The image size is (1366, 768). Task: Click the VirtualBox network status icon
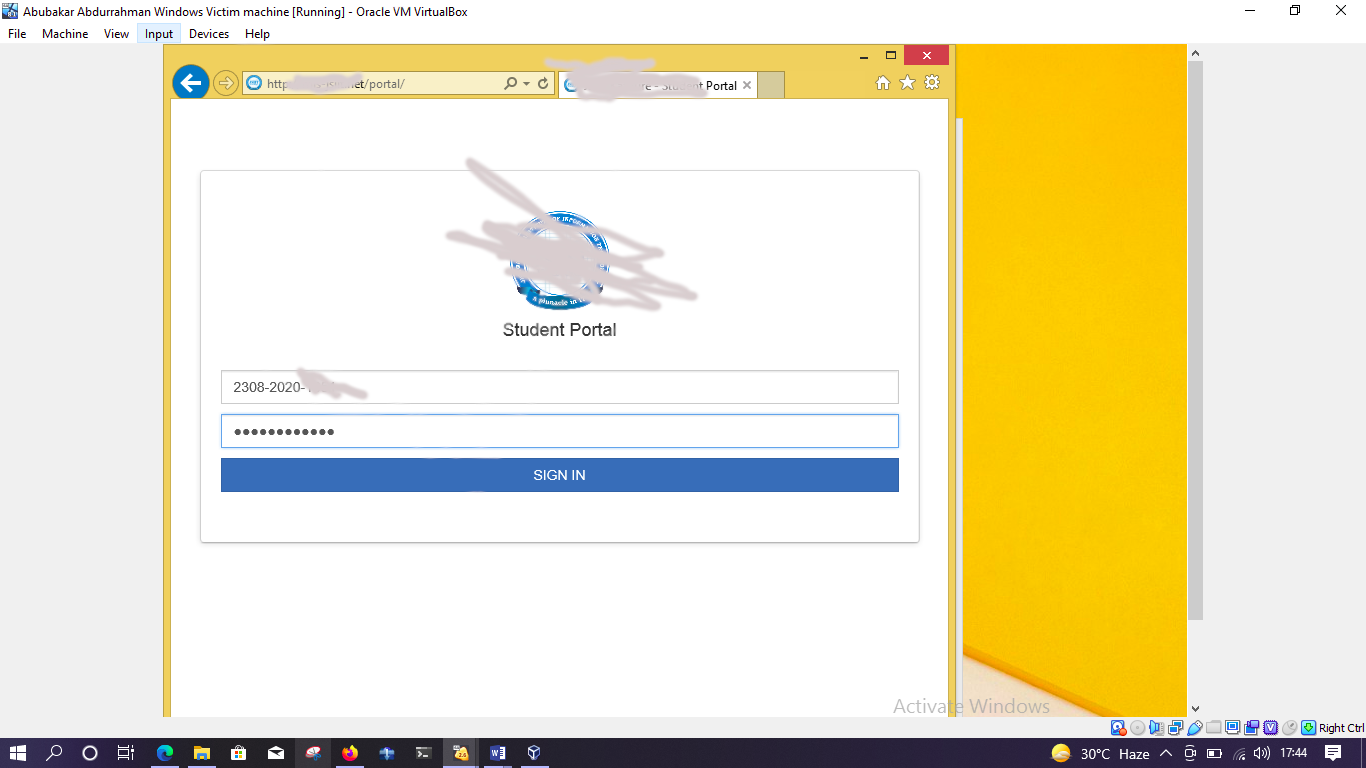click(x=1172, y=728)
